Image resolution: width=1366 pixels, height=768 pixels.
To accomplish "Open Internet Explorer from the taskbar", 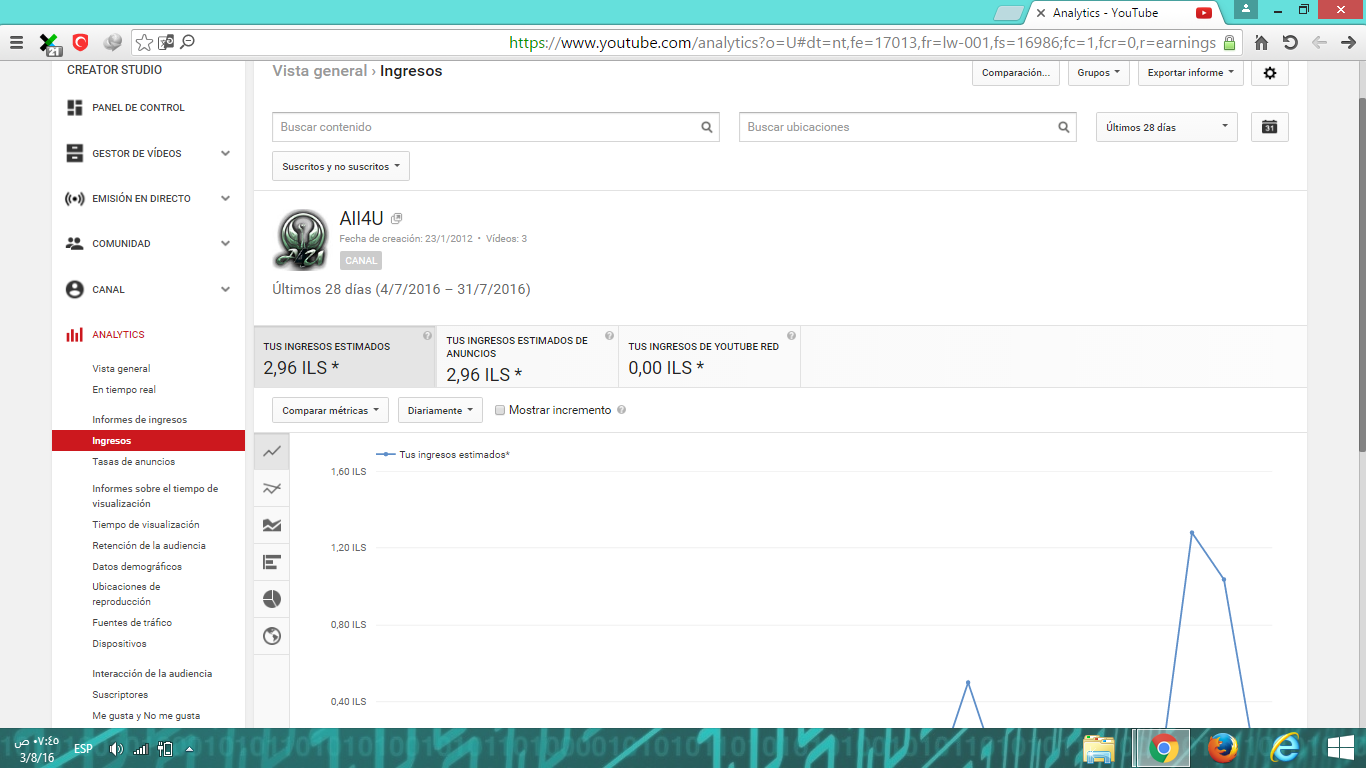I will click(1284, 748).
